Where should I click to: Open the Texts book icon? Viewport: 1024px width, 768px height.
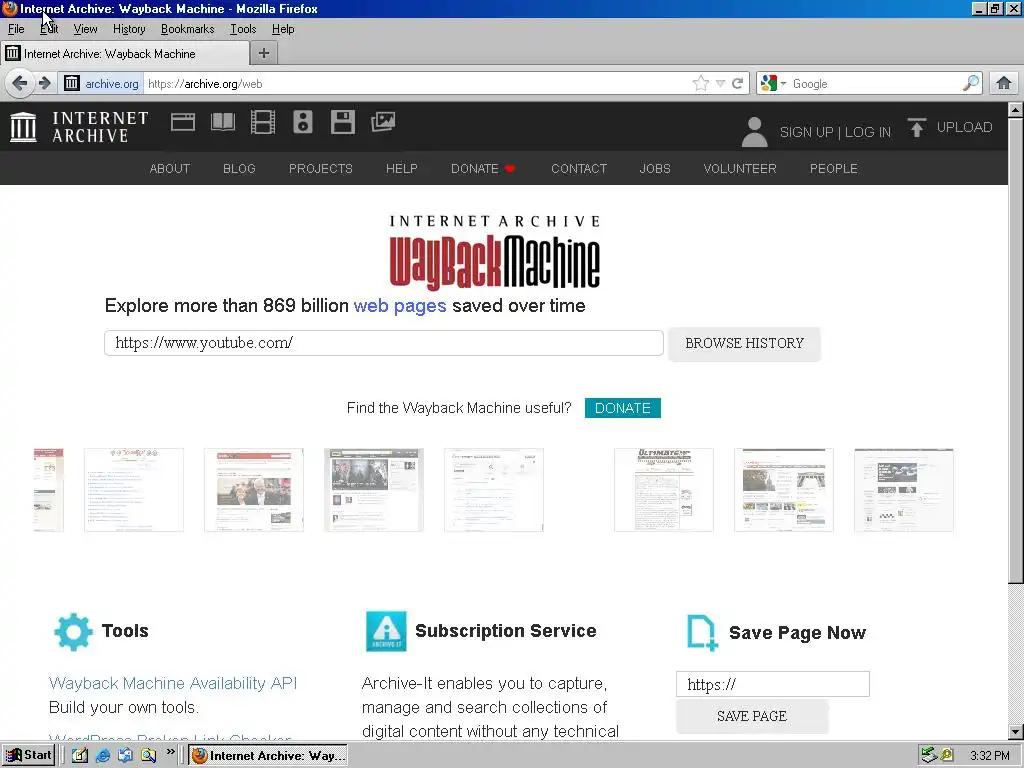click(223, 122)
